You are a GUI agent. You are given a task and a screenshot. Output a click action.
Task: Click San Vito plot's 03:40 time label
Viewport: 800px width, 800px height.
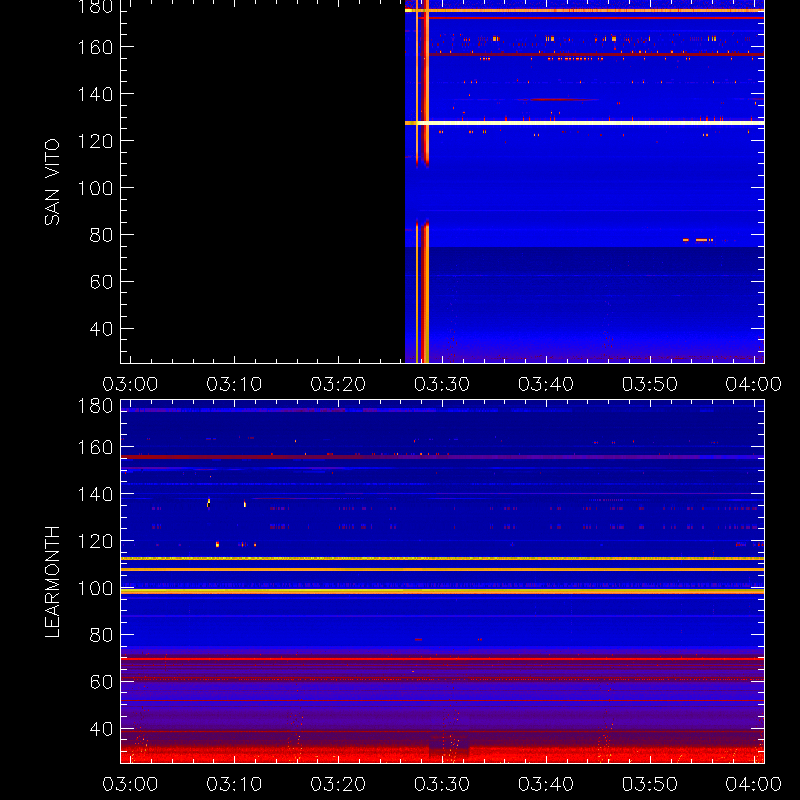[x=546, y=384]
